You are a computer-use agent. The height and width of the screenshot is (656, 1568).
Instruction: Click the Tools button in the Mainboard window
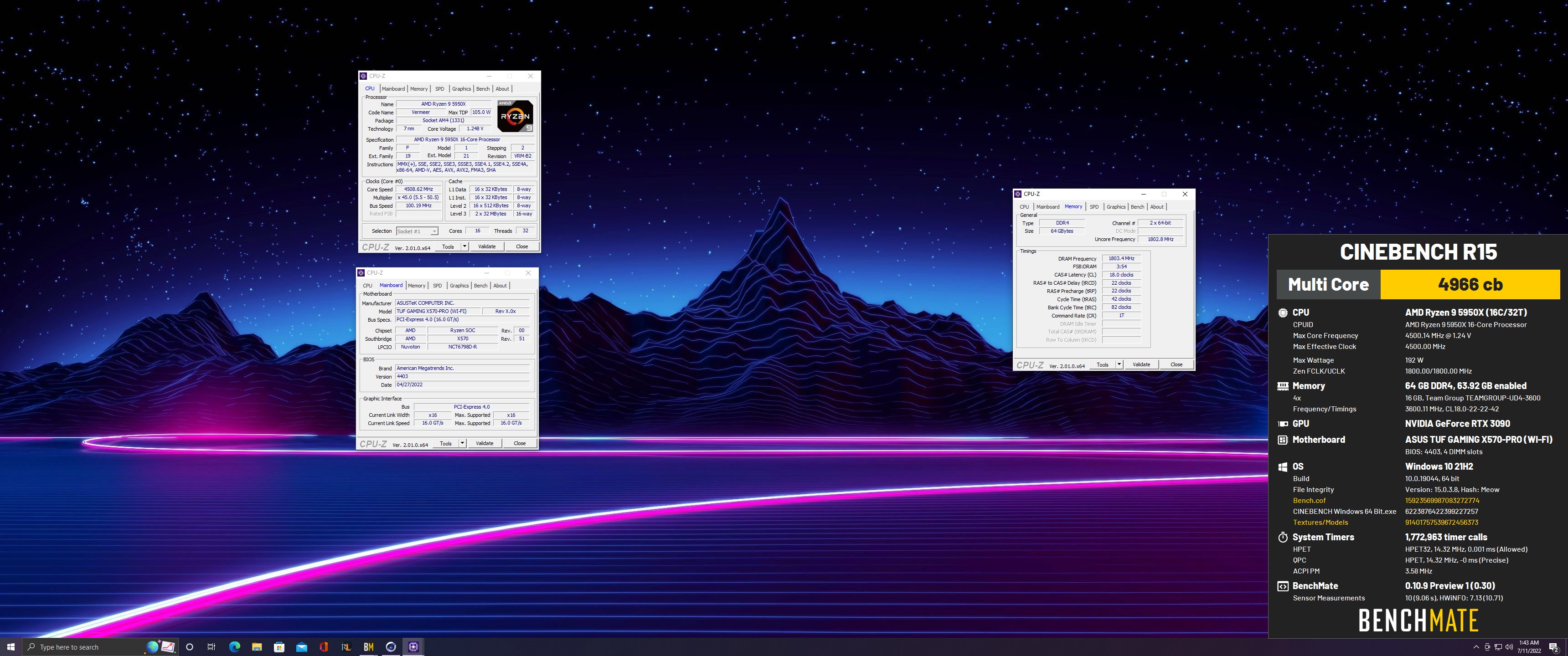point(446,443)
